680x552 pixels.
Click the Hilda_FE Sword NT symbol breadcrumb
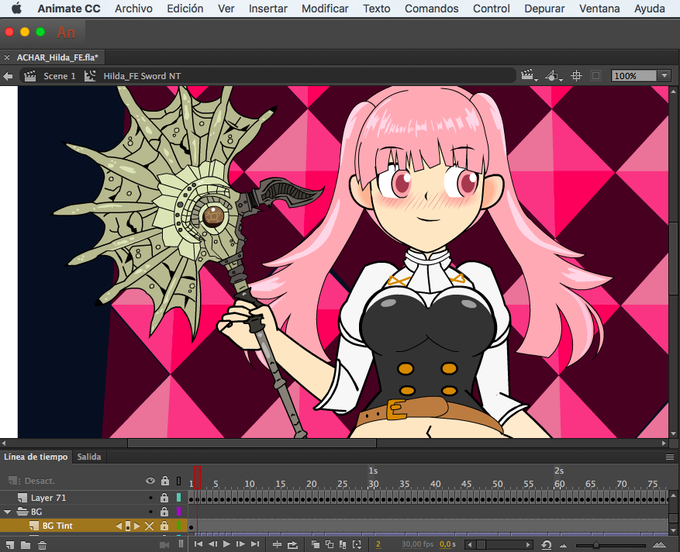tap(142, 76)
